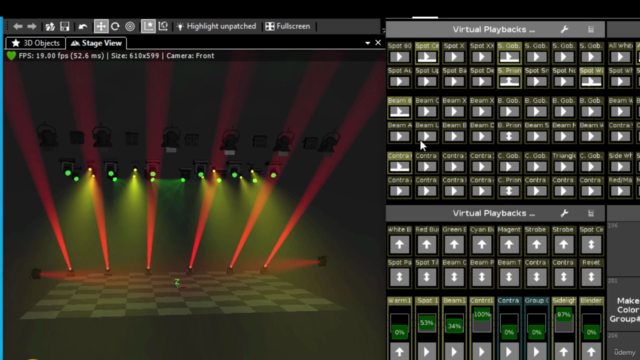The height and width of the screenshot is (360, 640).
Task: Start the Beam S playback
Action: (x=536, y=136)
